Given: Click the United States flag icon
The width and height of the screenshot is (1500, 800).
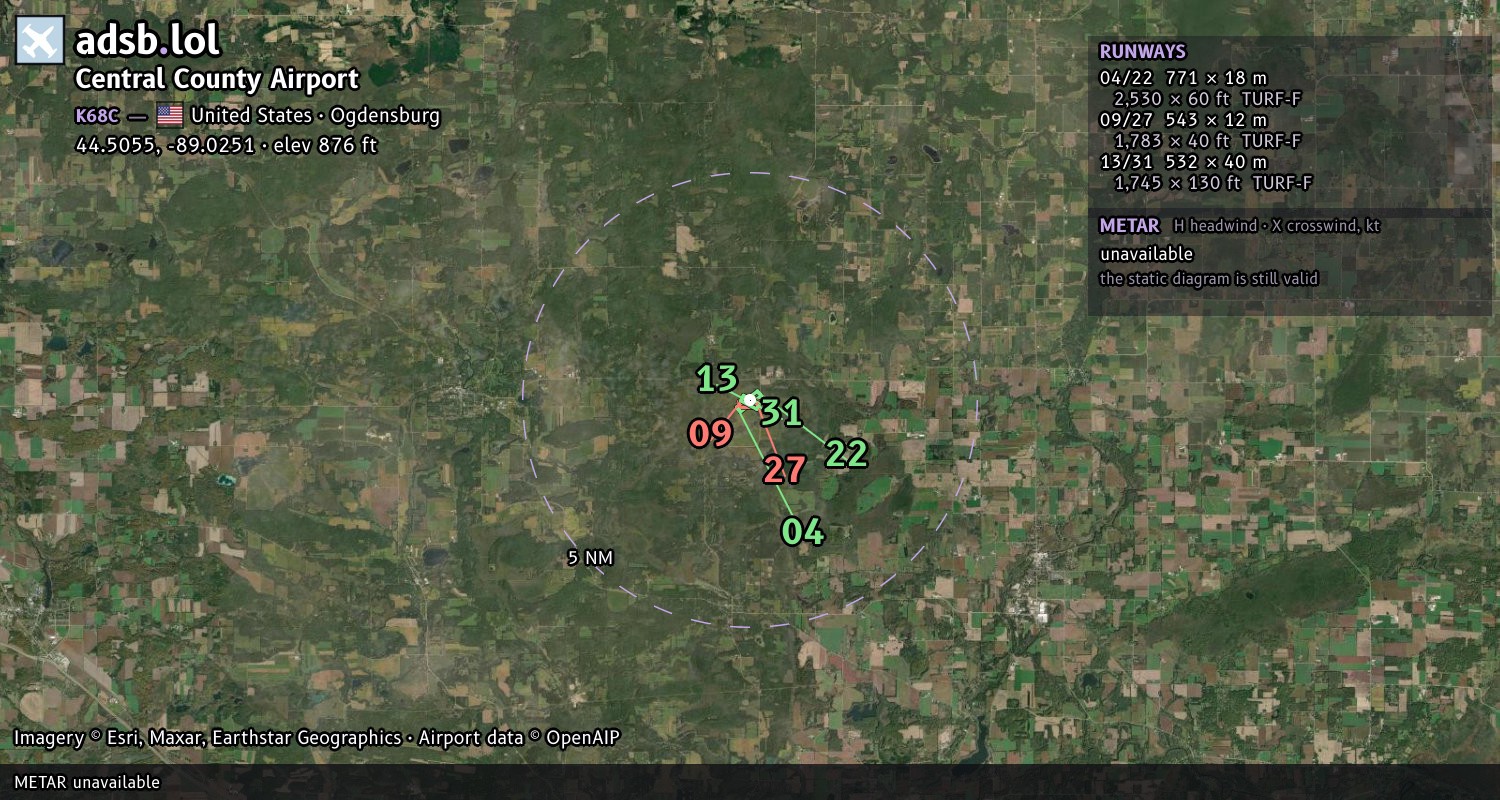Looking at the screenshot, I should pos(169,115).
